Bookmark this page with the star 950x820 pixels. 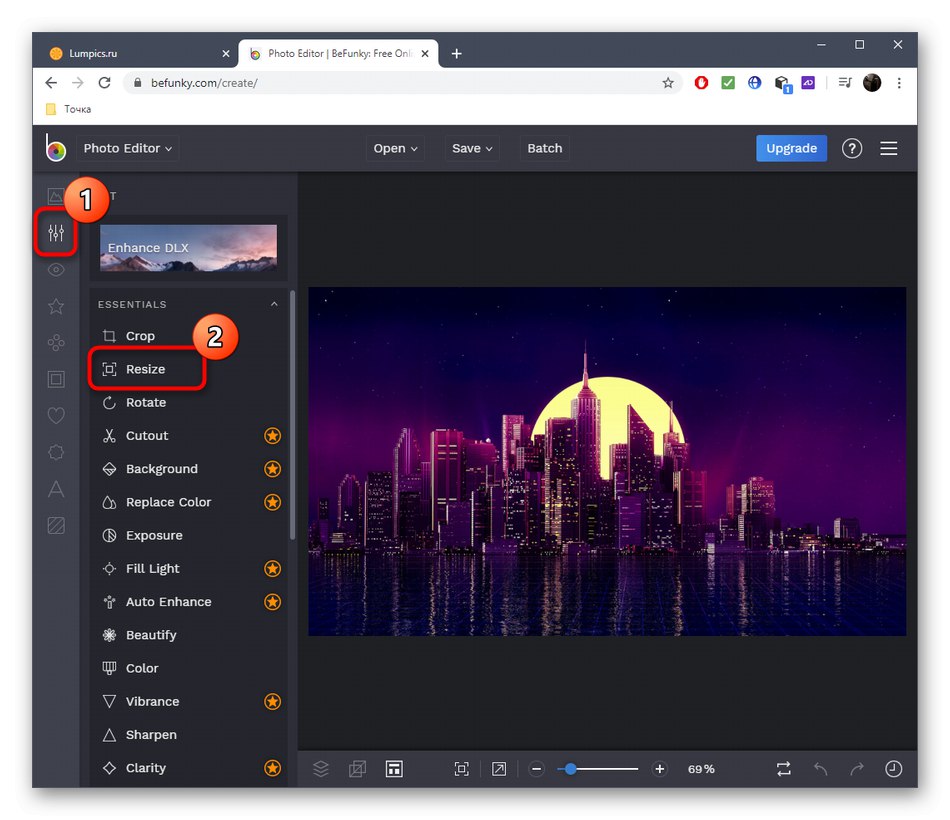668,83
